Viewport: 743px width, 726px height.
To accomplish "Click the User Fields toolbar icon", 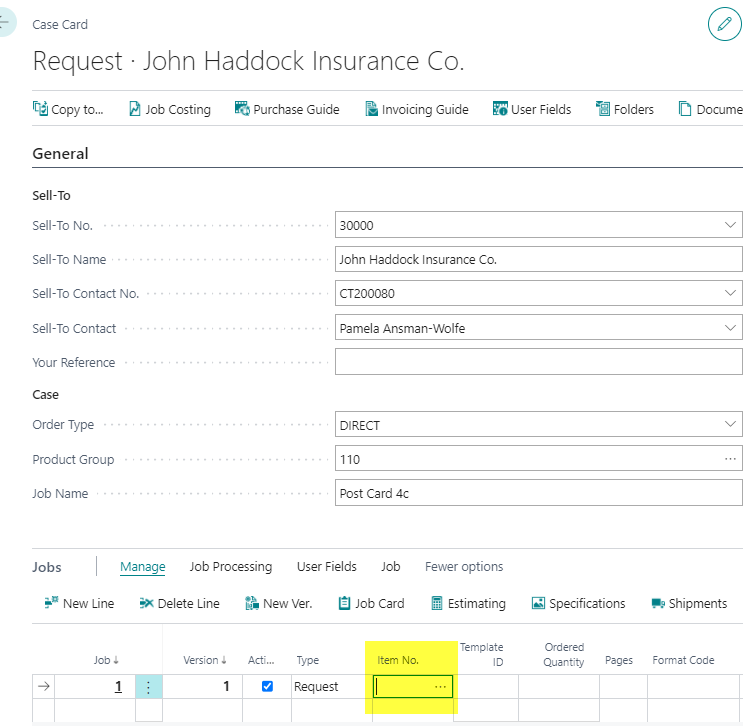I will click(x=500, y=109).
